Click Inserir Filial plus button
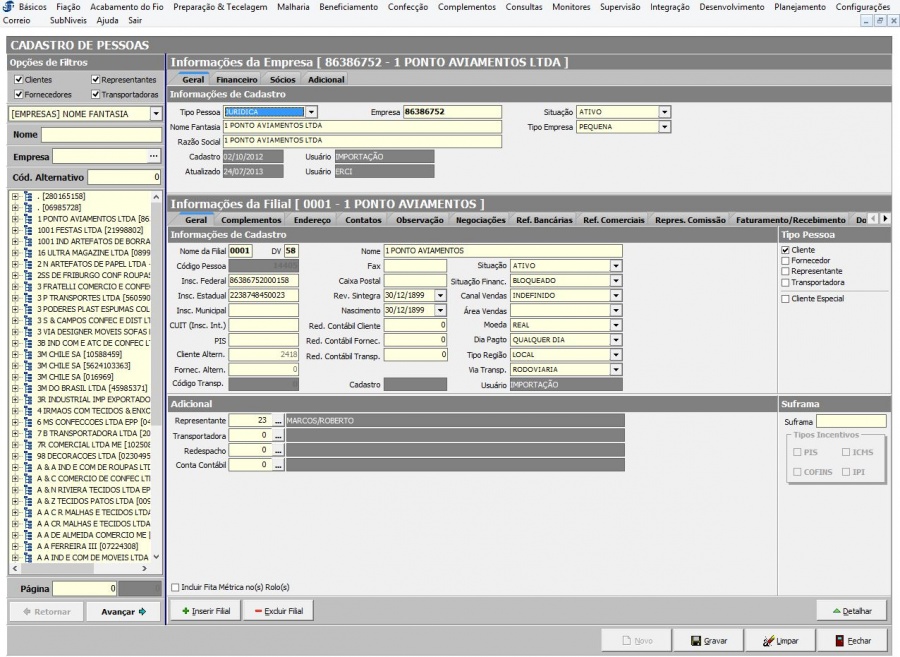This screenshot has height=657, width=900. (205, 610)
